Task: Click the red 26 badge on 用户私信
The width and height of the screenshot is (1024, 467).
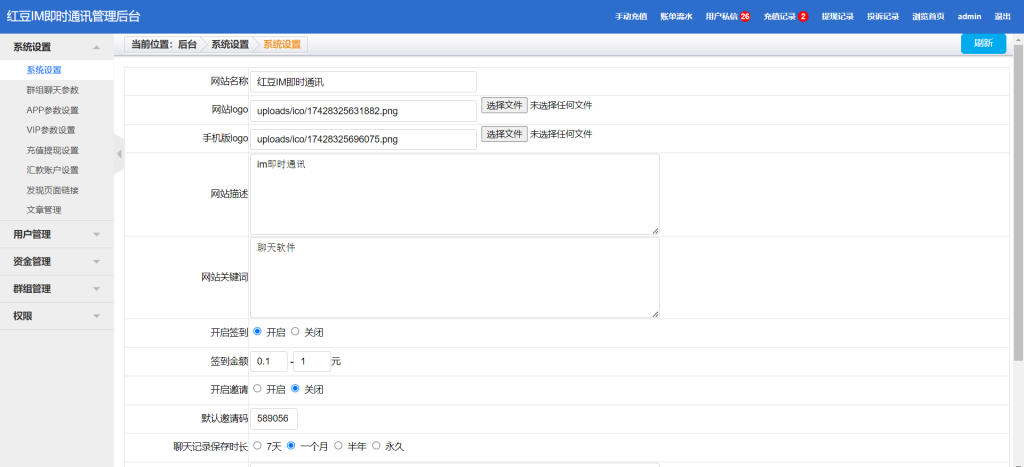Action: (x=745, y=17)
